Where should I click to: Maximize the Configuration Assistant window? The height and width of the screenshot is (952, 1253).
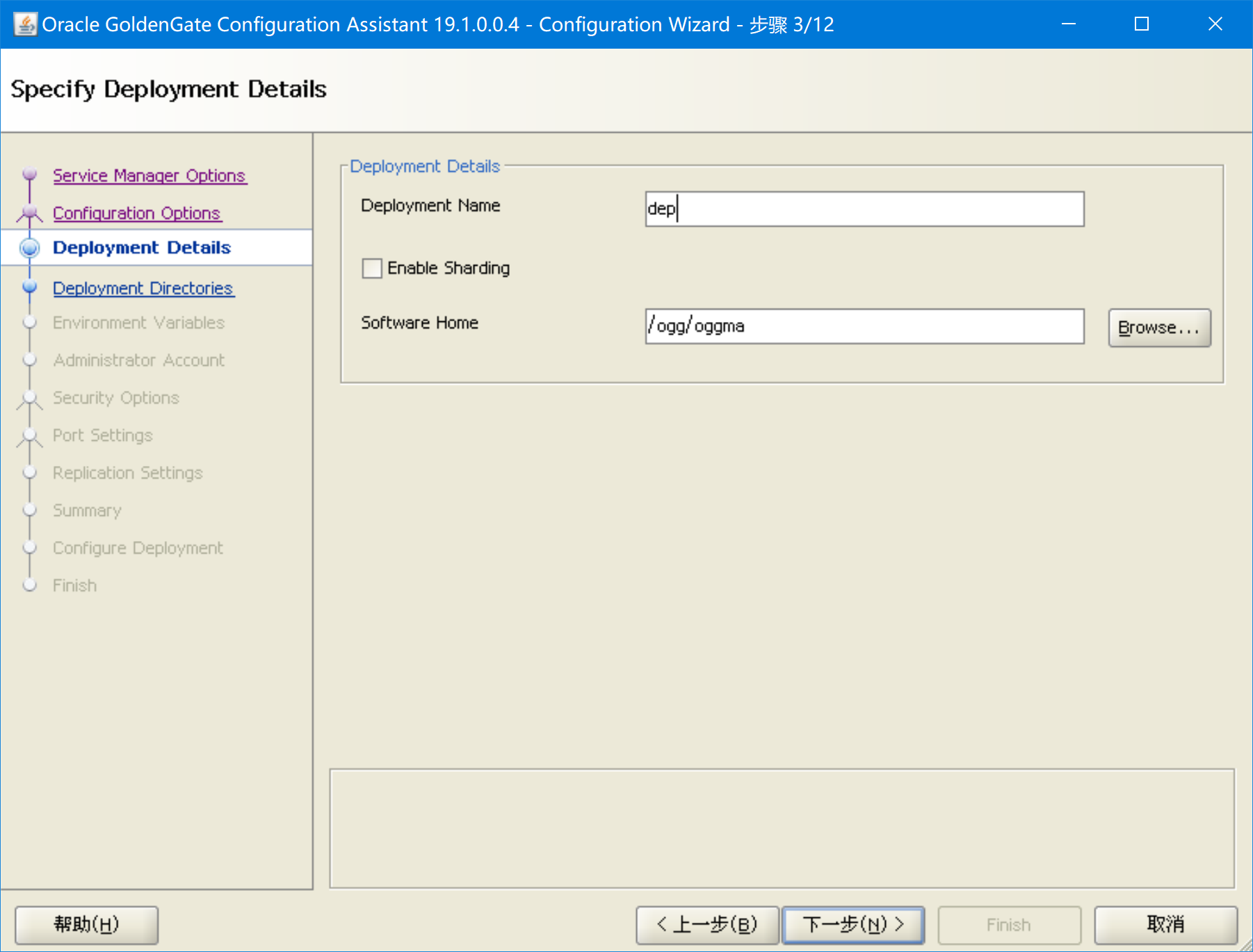(x=1142, y=24)
